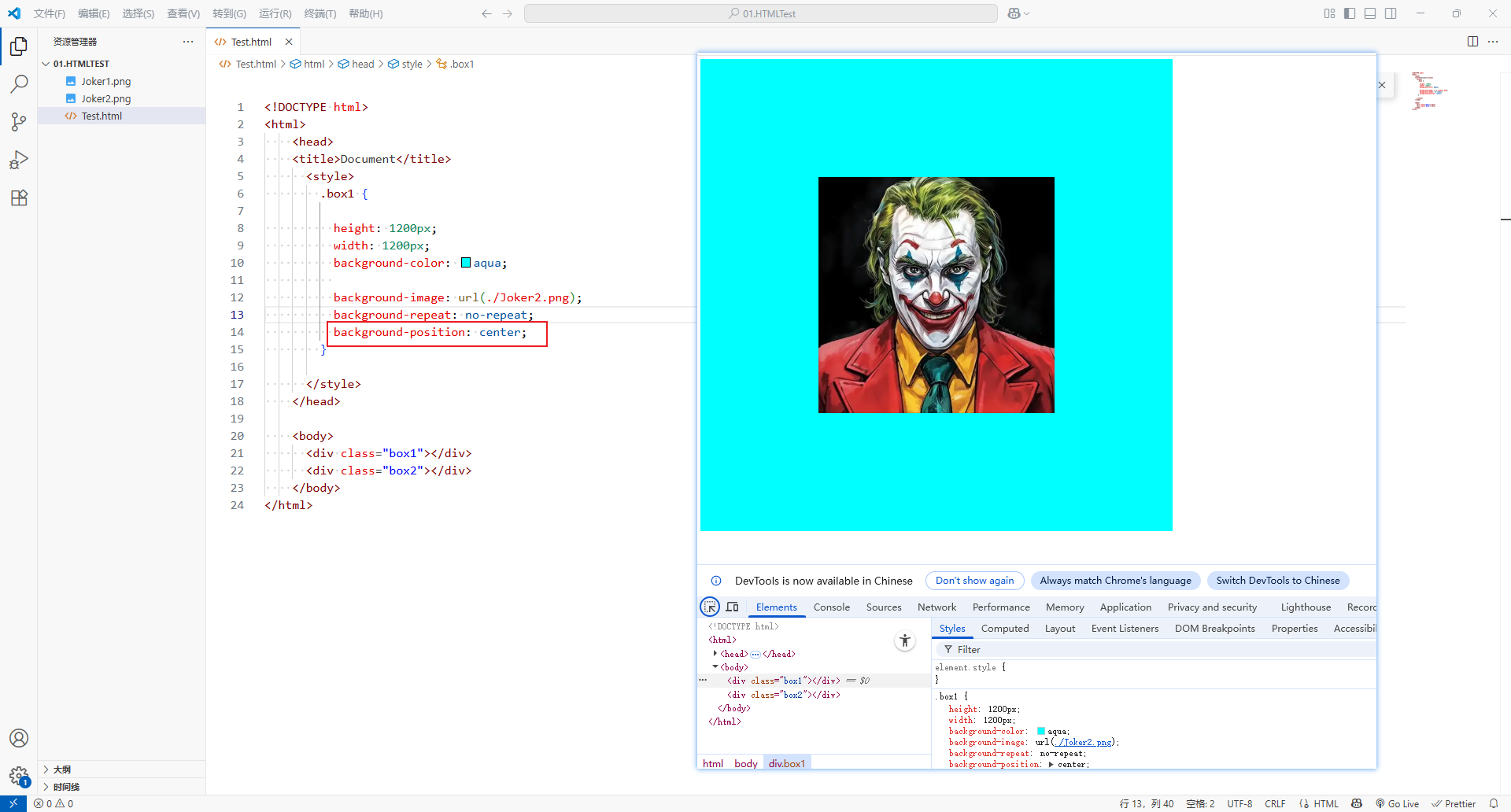Click the accessibility badge in Elements panel
This screenshot has width=1511, height=812.
[x=905, y=641]
